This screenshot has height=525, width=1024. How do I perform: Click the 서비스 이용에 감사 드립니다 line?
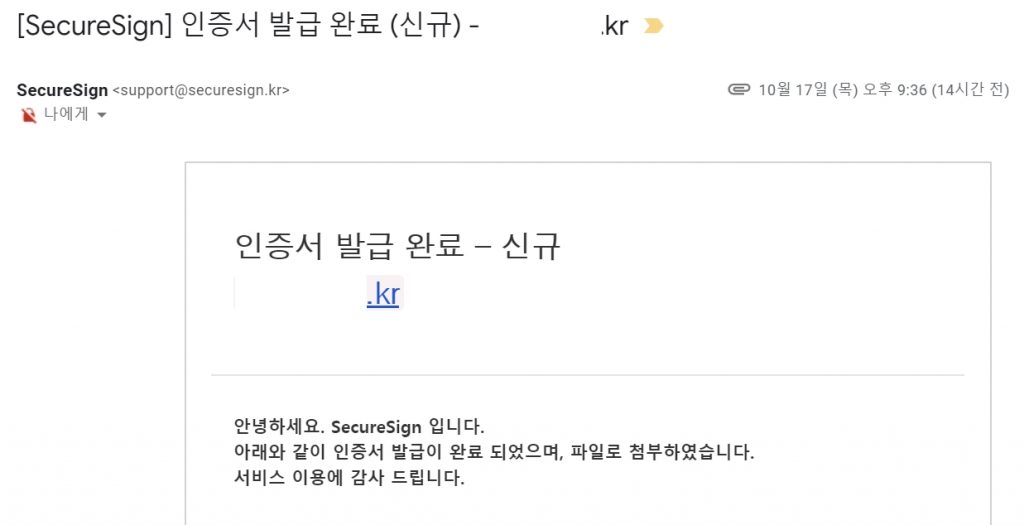coord(349,477)
